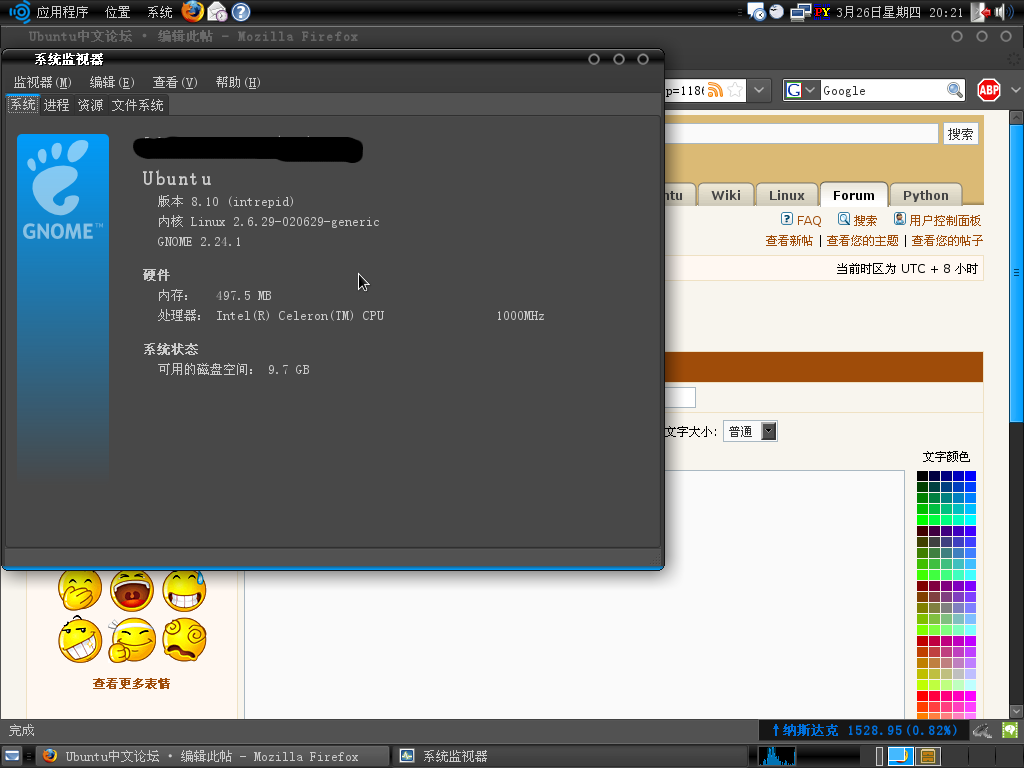Open the network connection tray icon

[x=800, y=12]
